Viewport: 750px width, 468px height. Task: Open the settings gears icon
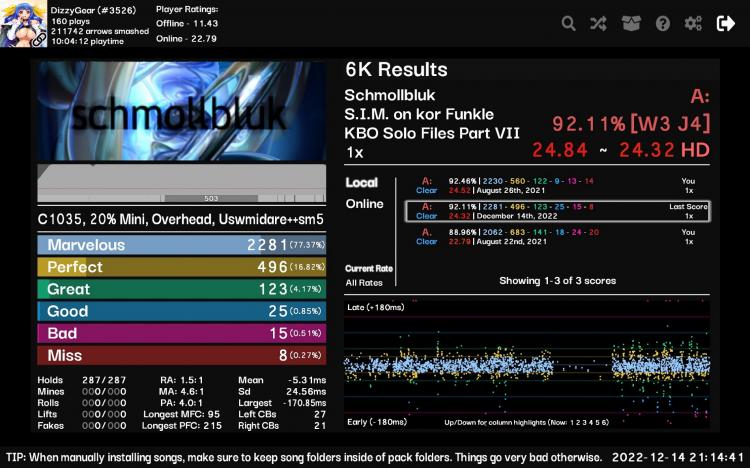pyautogui.click(x=693, y=23)
